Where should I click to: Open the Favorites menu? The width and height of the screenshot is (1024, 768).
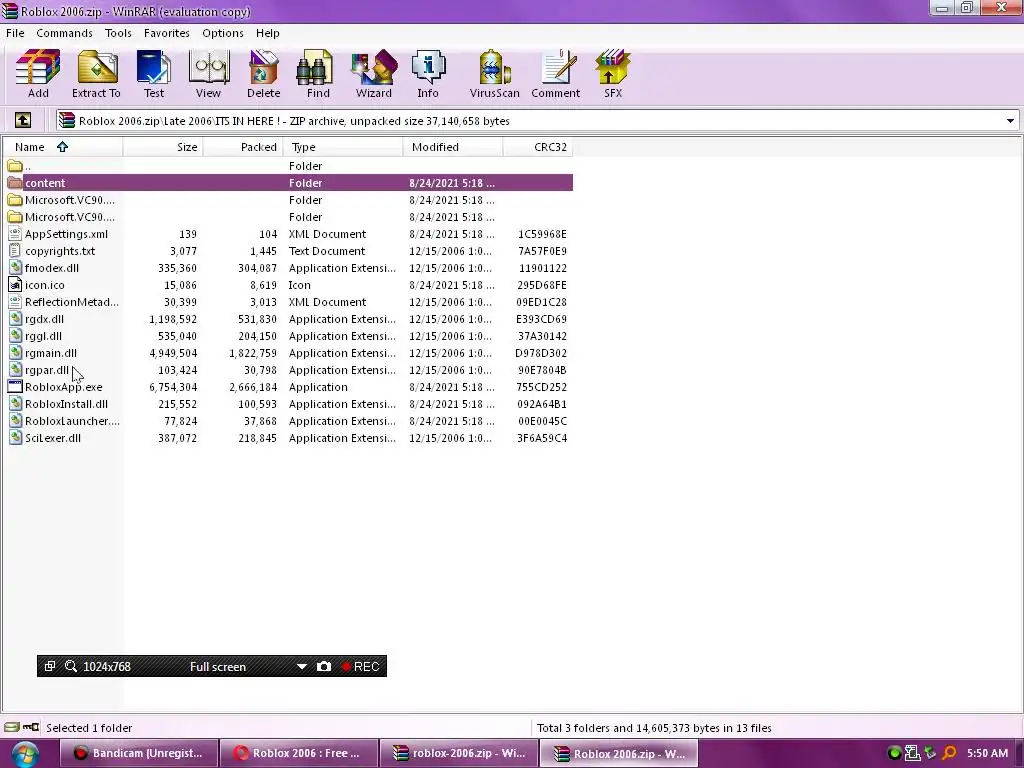(x=167, y=33)
